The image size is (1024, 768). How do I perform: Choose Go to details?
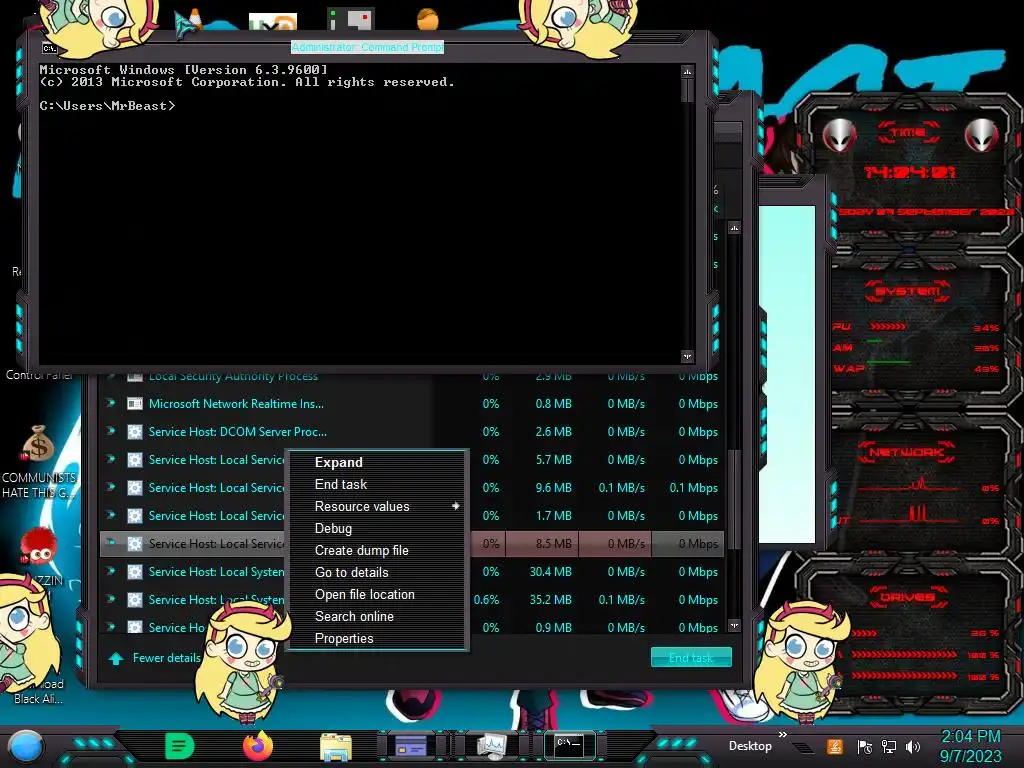[351, 573]
